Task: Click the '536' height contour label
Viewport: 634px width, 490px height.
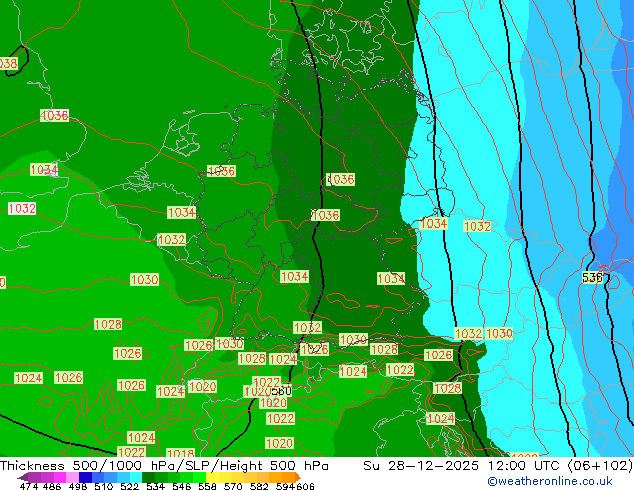Action: tap(592, 277)
